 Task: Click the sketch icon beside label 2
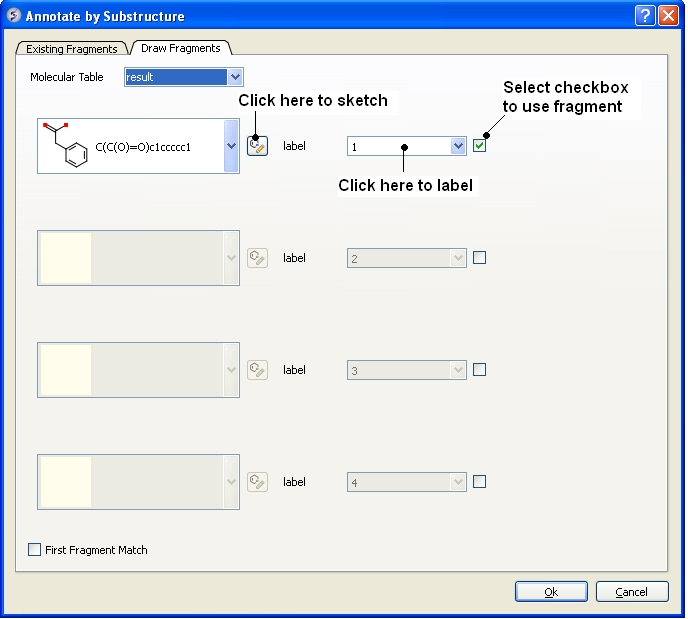(x=257, y=258)
